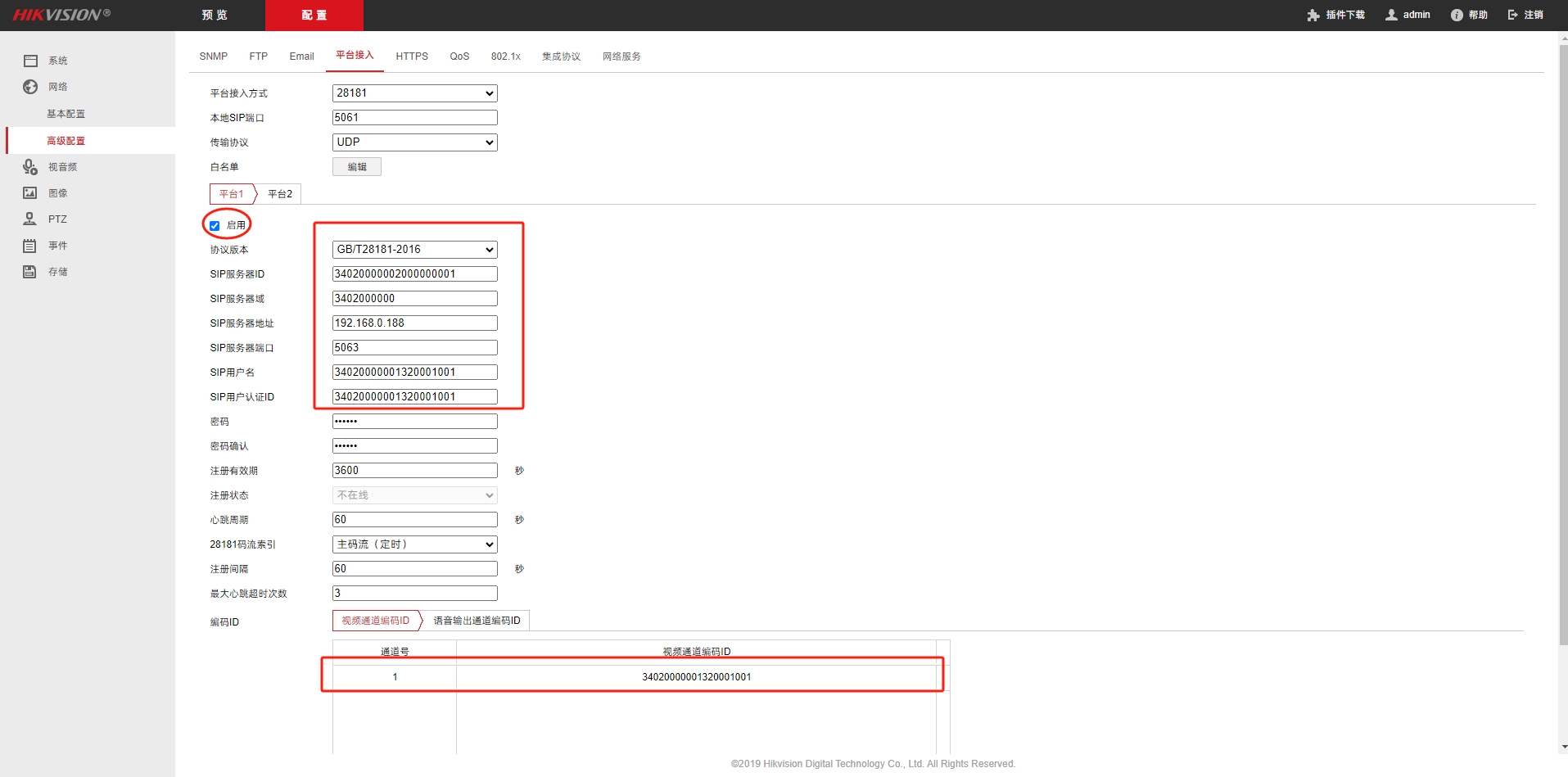Click the 帮助 help link

pyautogui.click(x=1478, y=15)
